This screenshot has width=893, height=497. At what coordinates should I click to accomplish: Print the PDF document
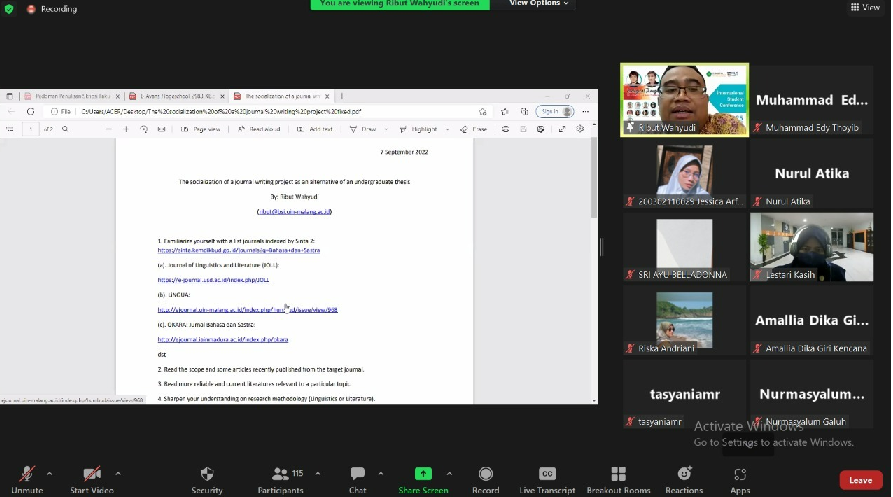tap(505, 129)
